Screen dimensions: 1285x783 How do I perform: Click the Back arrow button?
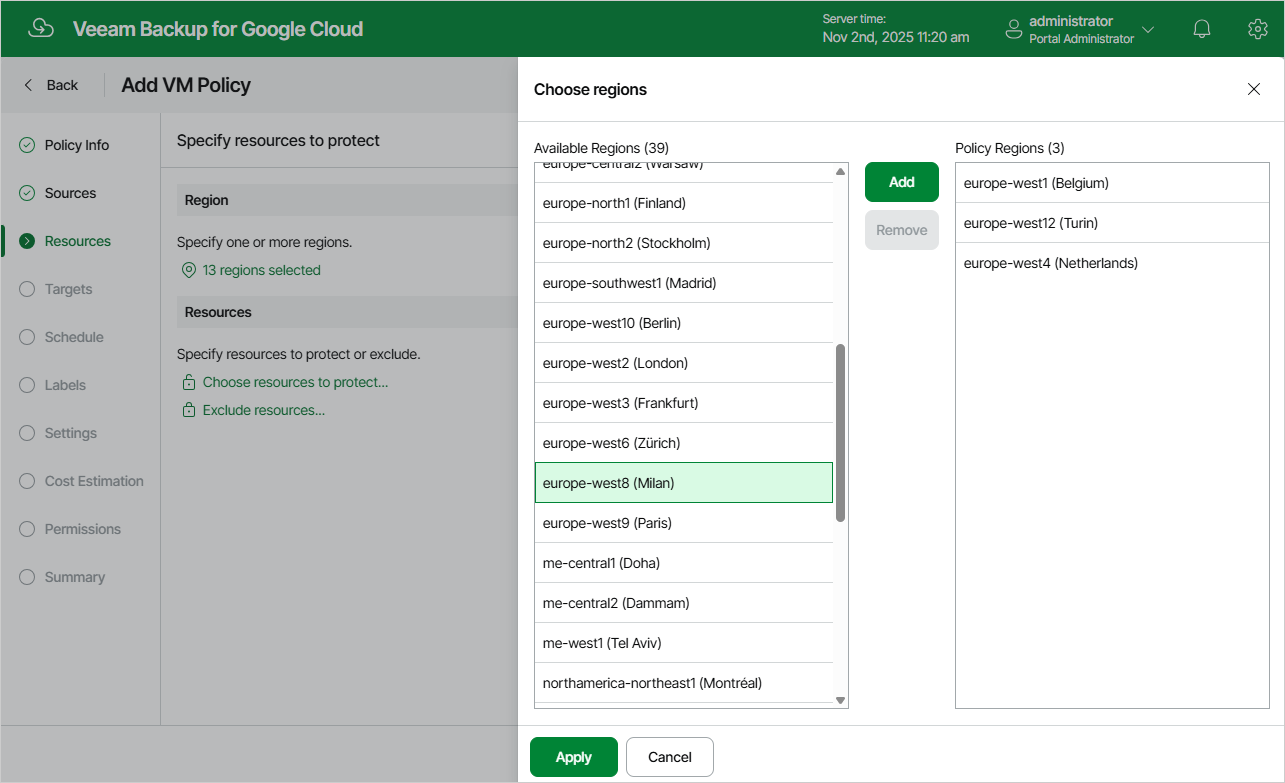(x=51, y=85)
